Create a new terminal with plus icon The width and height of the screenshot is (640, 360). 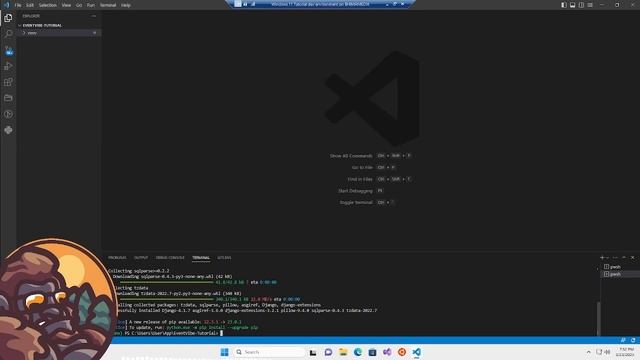(x=602, y=258)
